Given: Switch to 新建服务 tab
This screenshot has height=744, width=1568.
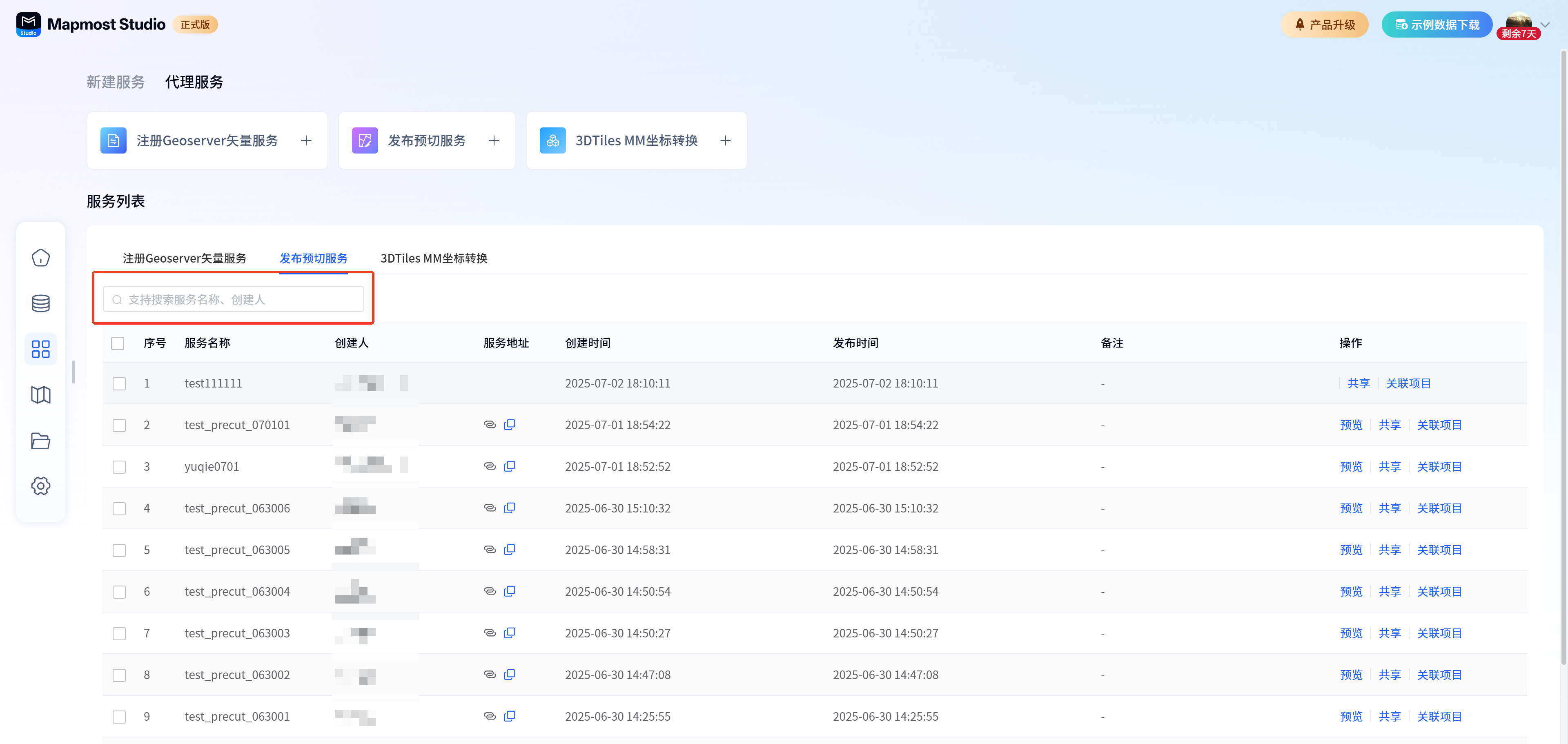Looking at the screenshot, I should (116, 82).
